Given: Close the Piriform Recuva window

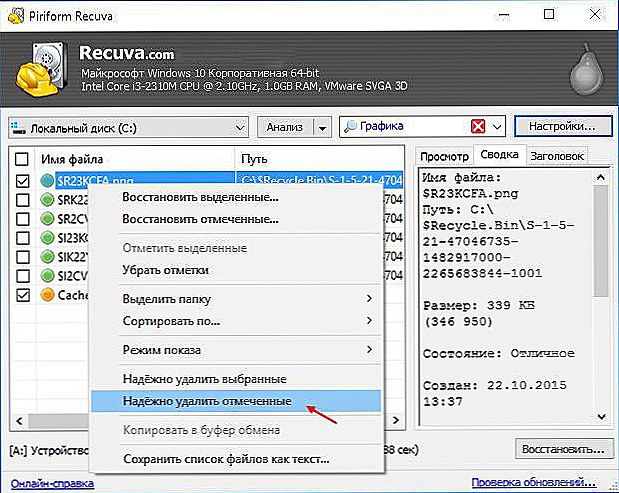Looking at the screenshot, I should click(x=595, y=15).
